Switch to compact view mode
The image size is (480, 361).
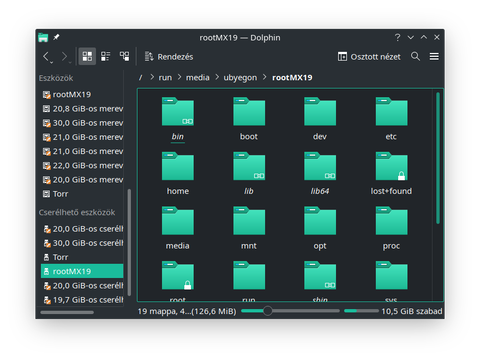tap(106, 56)
